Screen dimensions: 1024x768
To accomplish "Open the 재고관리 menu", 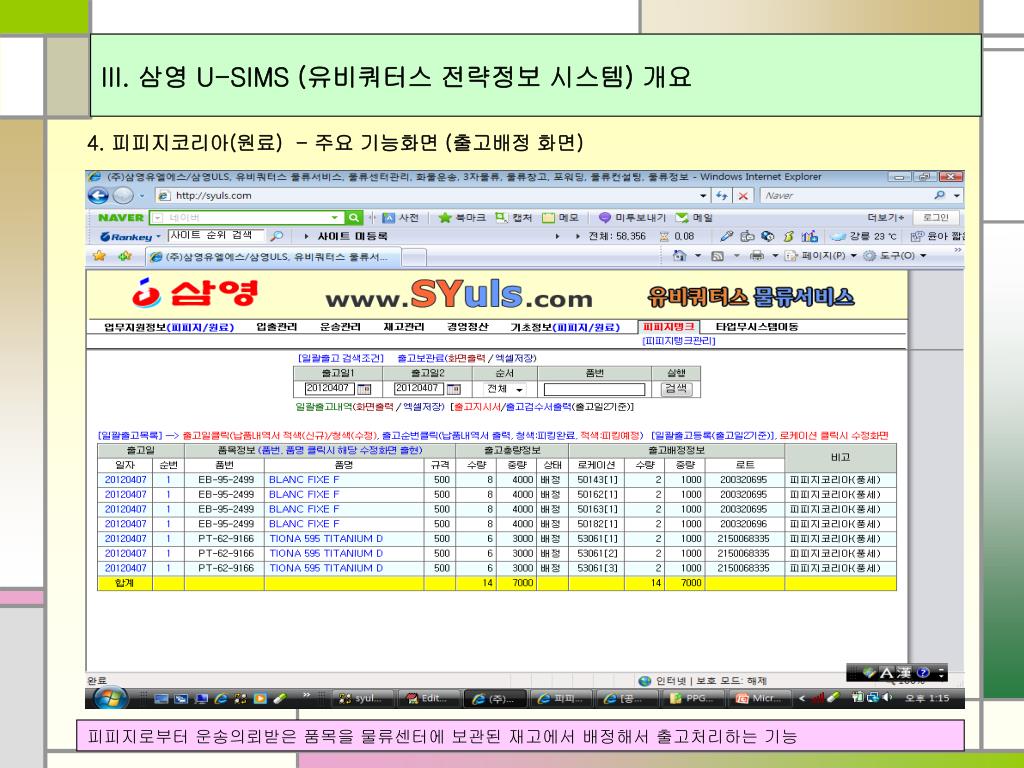I will 404,327.
